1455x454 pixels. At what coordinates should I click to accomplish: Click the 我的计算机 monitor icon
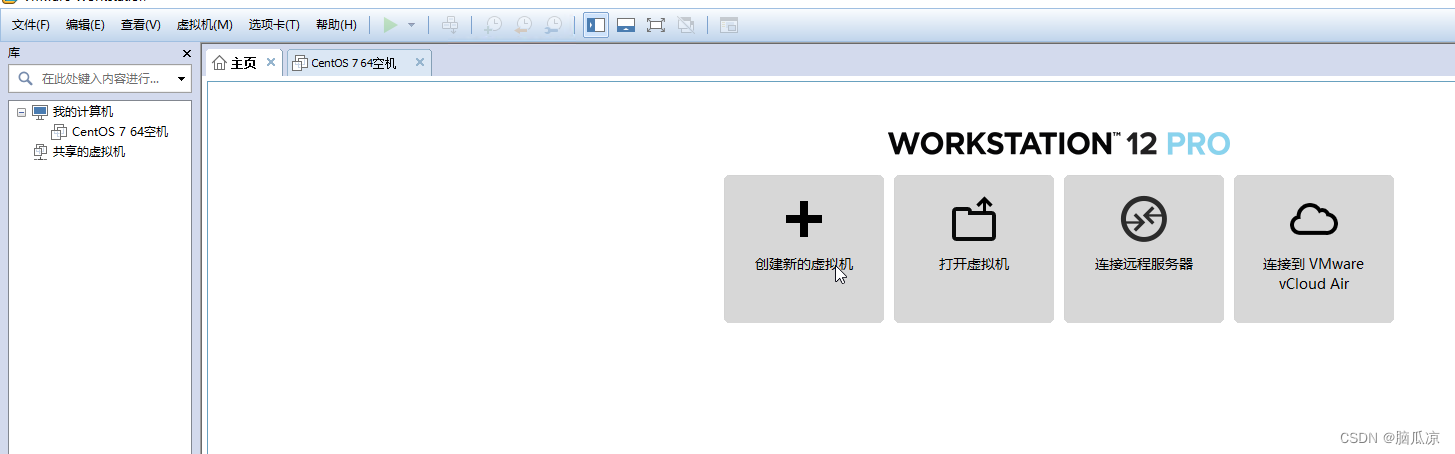[40, 112]
